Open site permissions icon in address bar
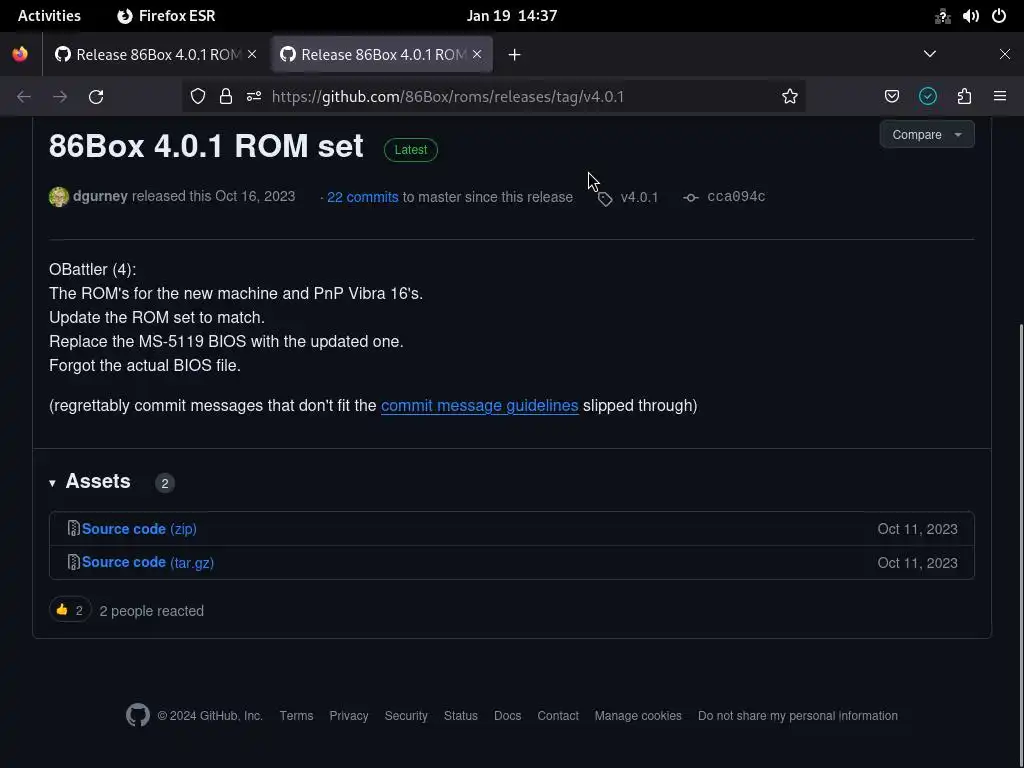This screenshot has height=768, width=1024. pyautogui.click(x=254, y=97)
